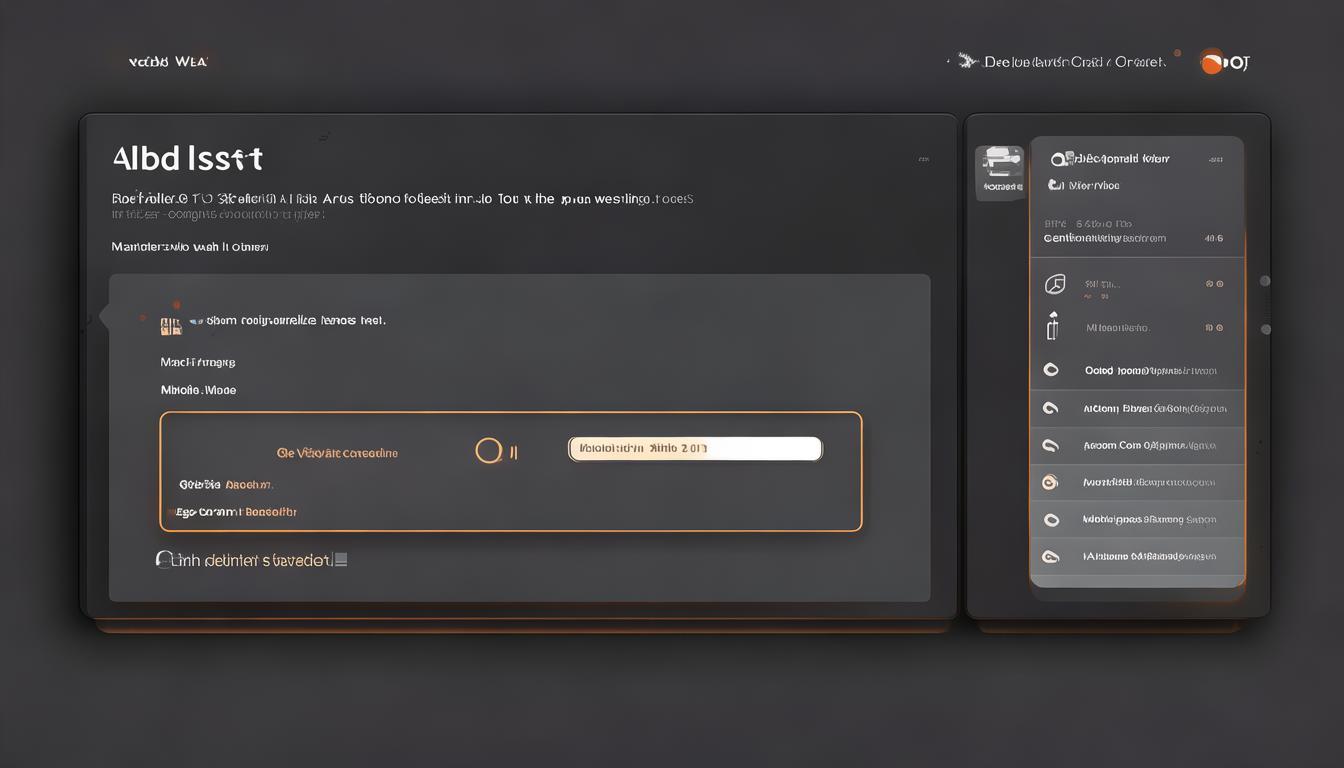Click the orange-tinted round icon in the side list

[1050, 482]
